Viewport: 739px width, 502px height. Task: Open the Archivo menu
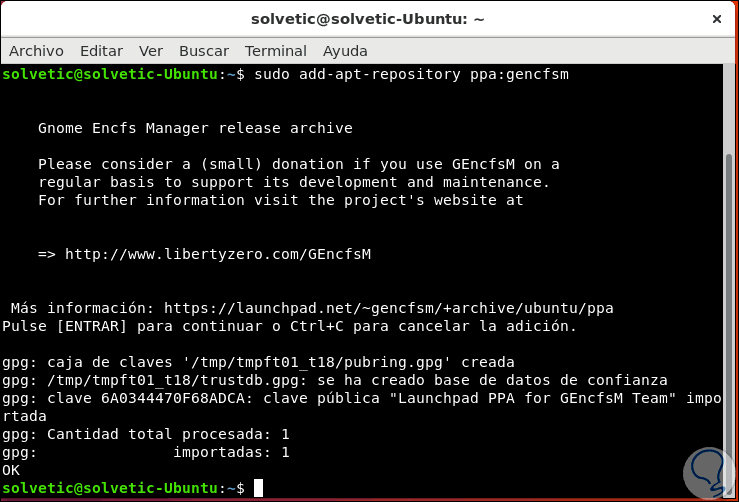click(36, 51)
